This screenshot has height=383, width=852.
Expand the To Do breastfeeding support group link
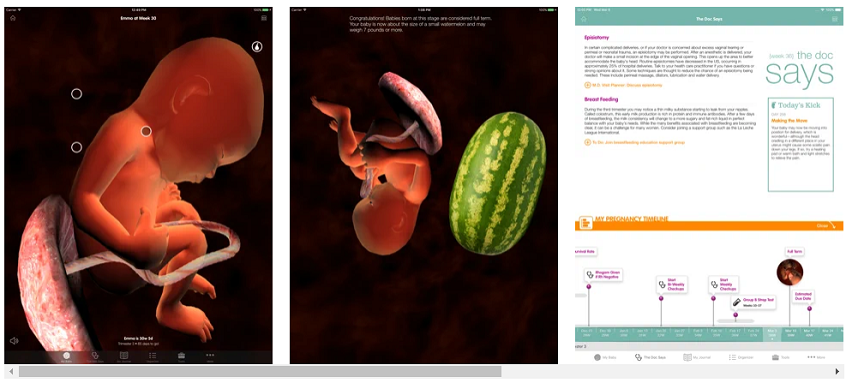634,142
